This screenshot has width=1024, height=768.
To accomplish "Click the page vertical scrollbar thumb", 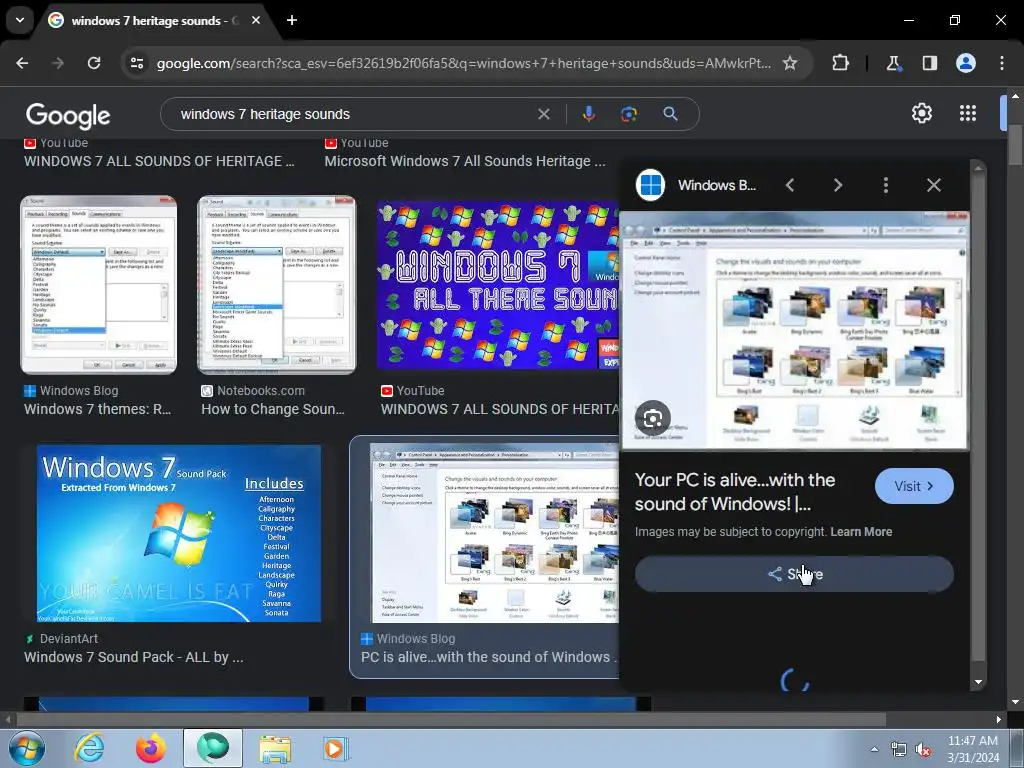I will coord(1015,144).
